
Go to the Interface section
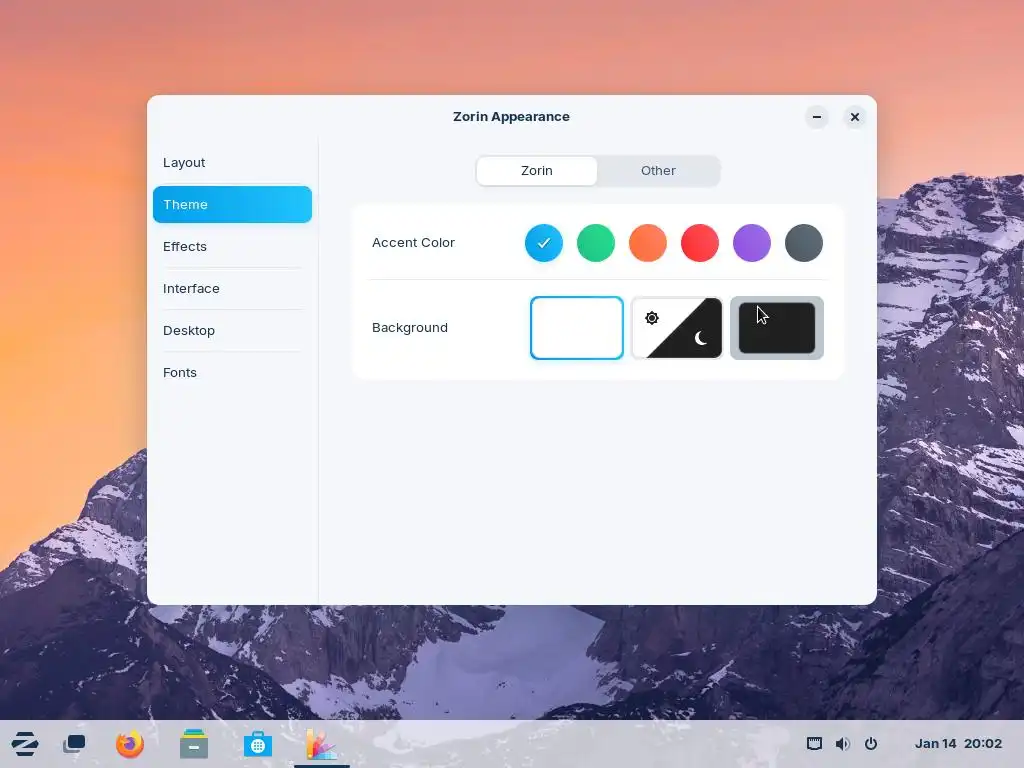(x=232, y=289)
